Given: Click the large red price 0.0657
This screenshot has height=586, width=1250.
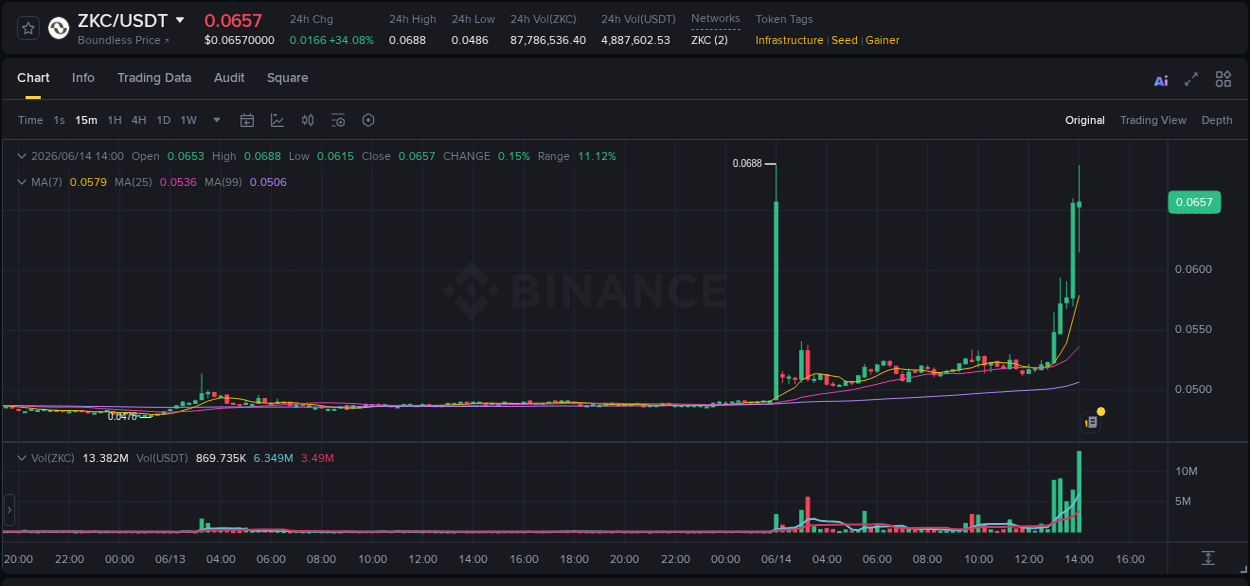Looking at the screenshot, I should (x=233, y=20).
